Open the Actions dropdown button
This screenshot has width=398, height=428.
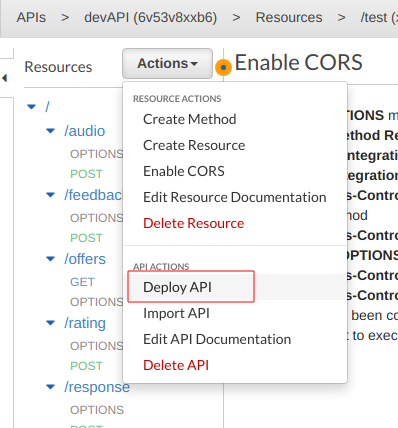[167, 63]
